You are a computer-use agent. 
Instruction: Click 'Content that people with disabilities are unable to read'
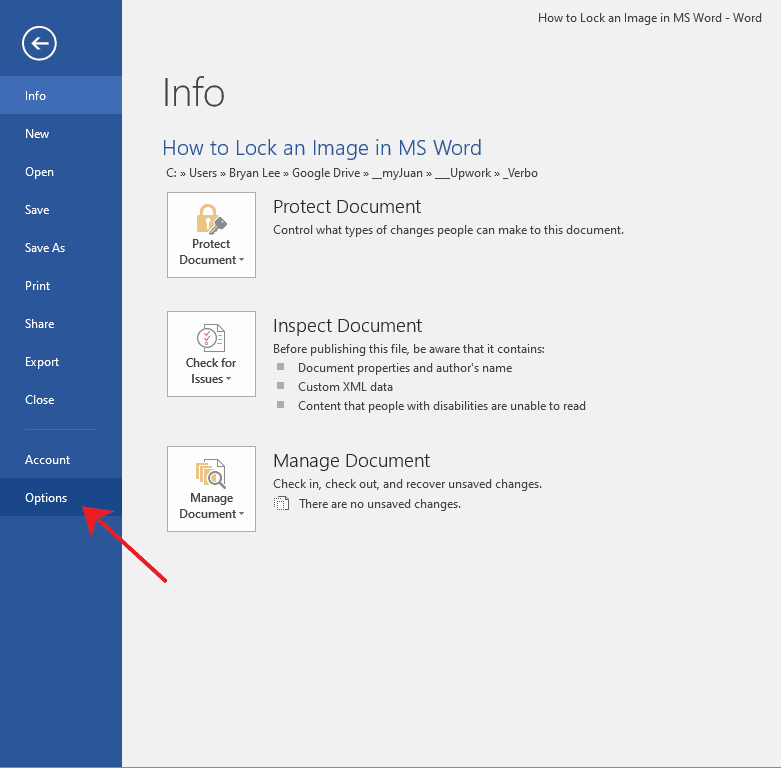click(x=442, y=405)
